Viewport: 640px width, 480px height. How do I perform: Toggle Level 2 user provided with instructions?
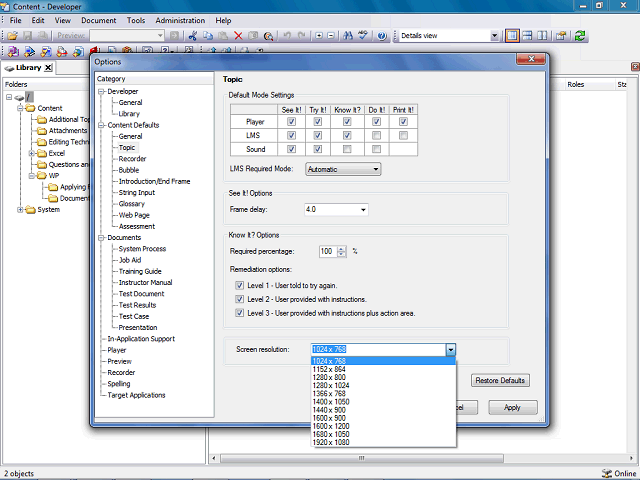240,299
